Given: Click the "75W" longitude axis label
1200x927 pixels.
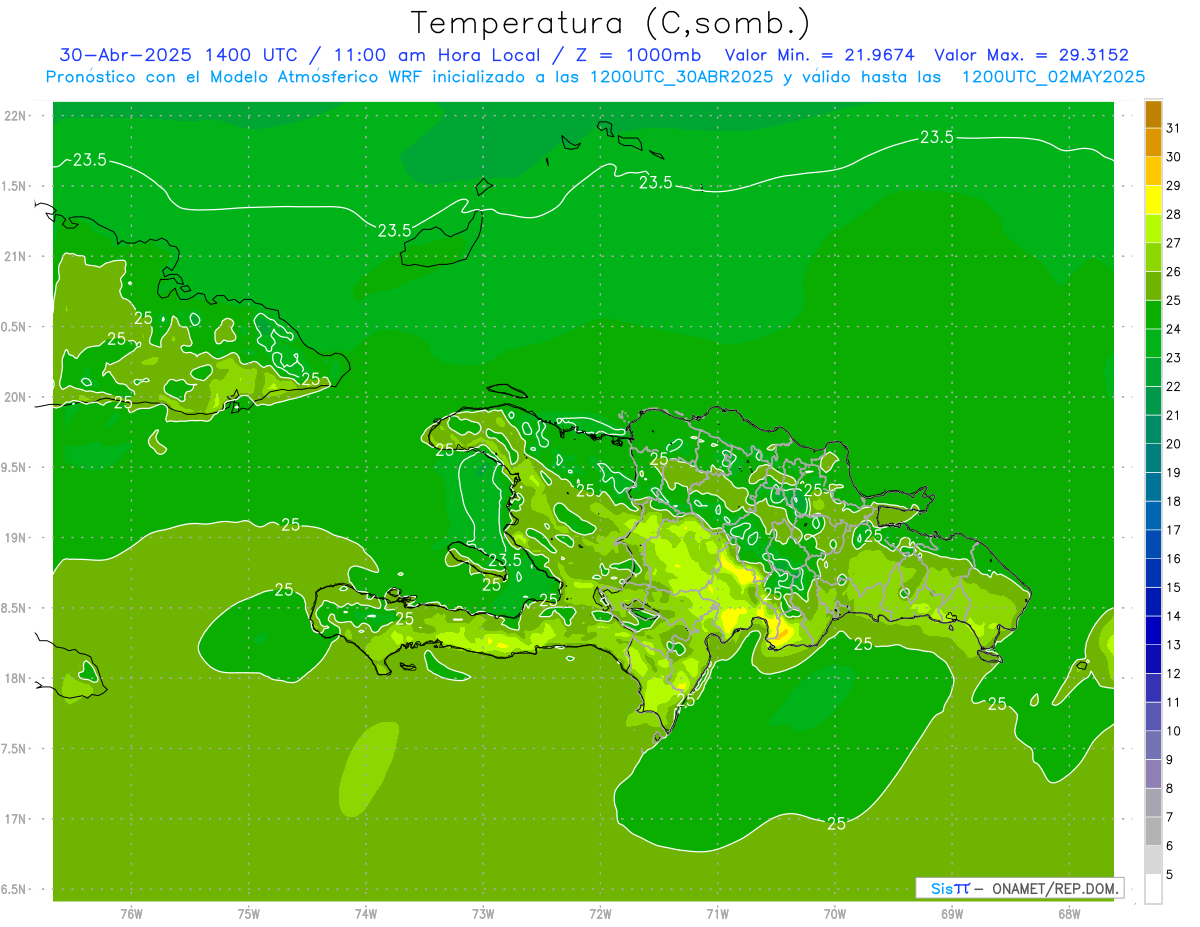Looking at the screenshot, I should (x=249, y=914).
